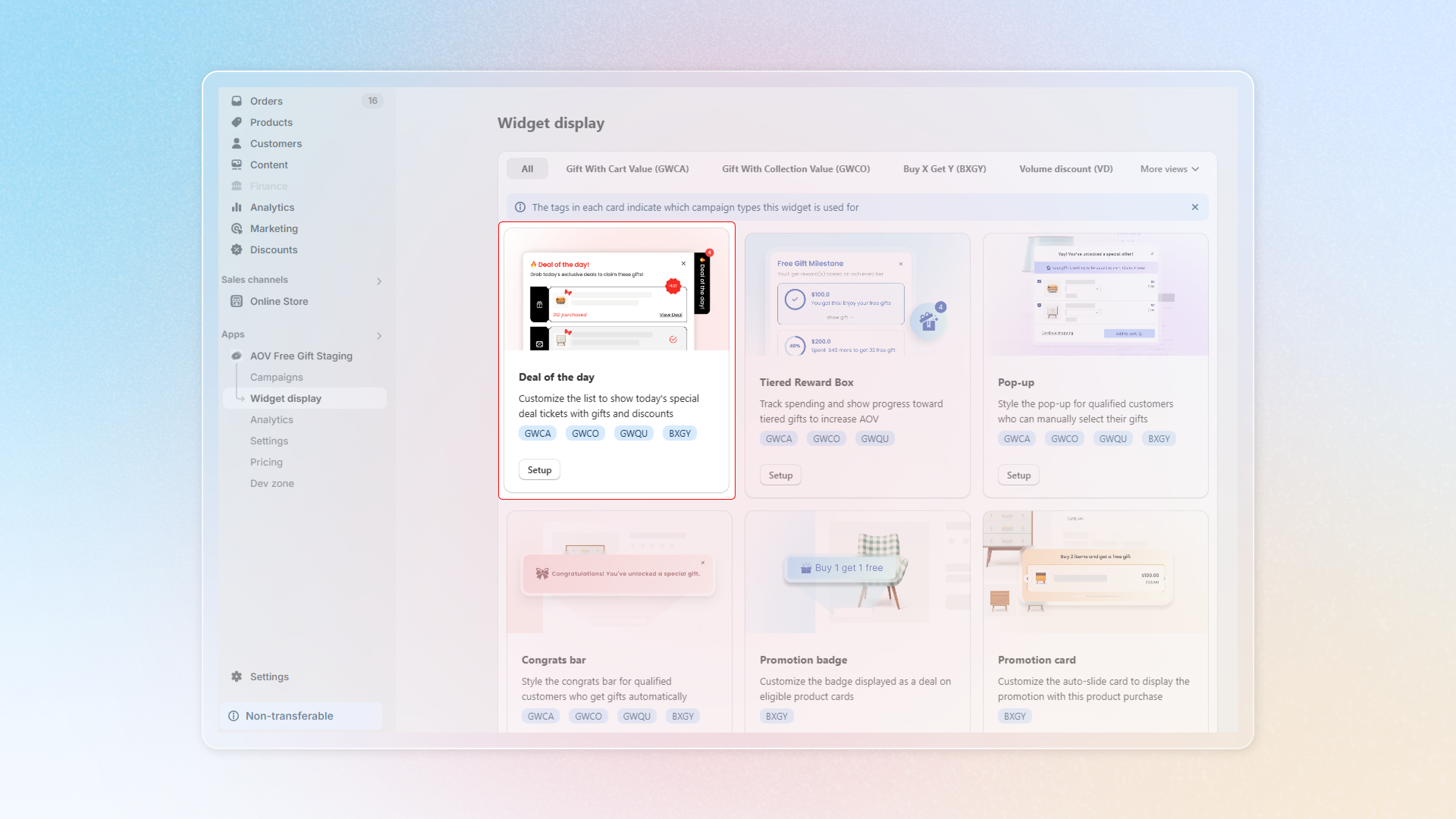
Task: Click Setup on Deal of the day card
Action: 539,470
